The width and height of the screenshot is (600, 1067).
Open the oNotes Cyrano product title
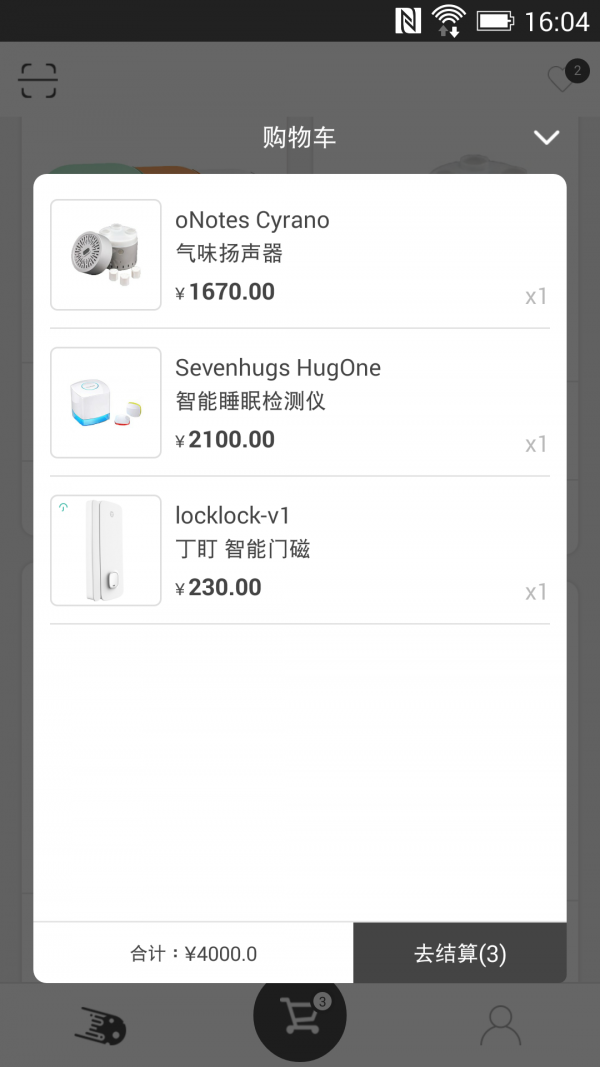(x=252, y=220)
